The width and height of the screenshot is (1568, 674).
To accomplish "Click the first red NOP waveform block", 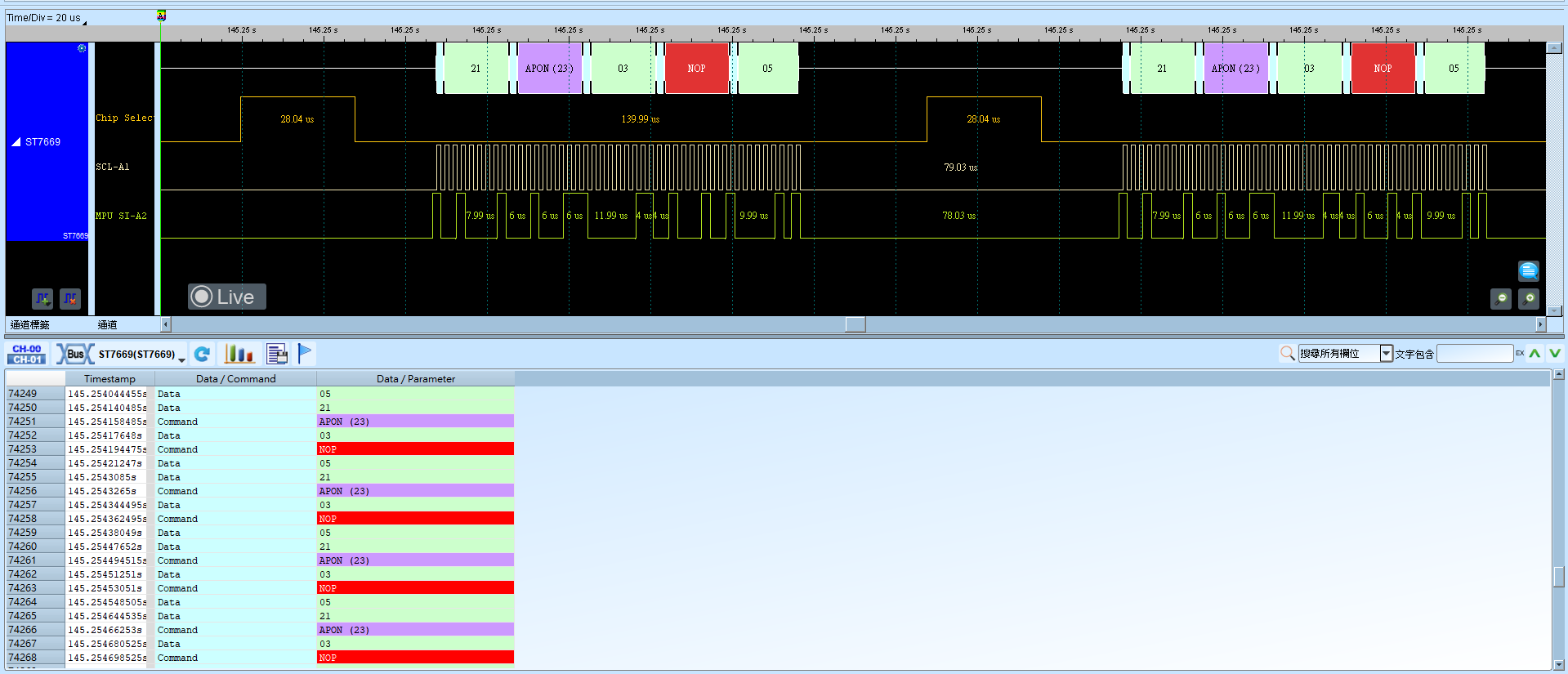I will pos(696,69).
